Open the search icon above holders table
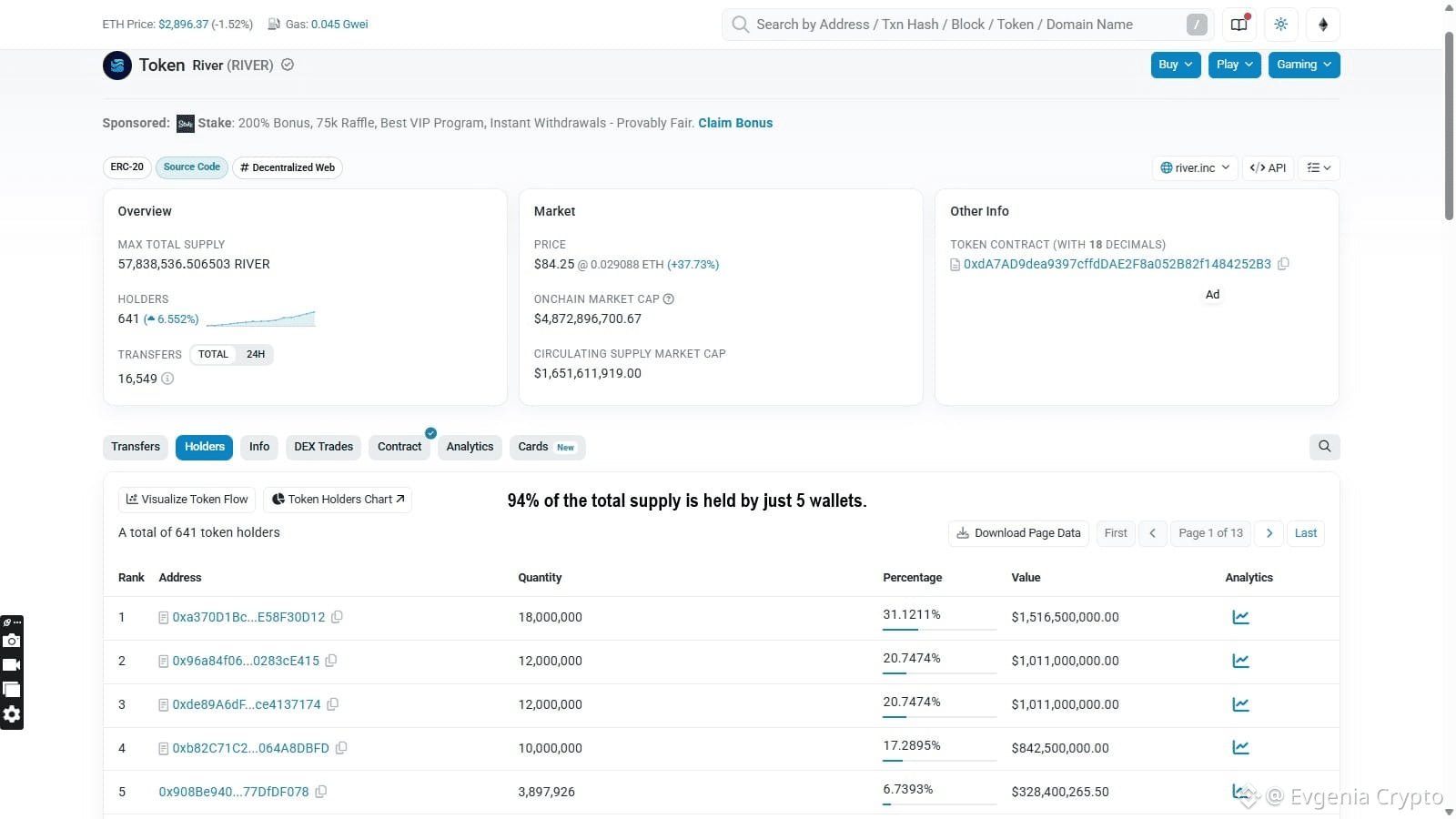Screen dimensions: 1456x819 pos(1325,447)
